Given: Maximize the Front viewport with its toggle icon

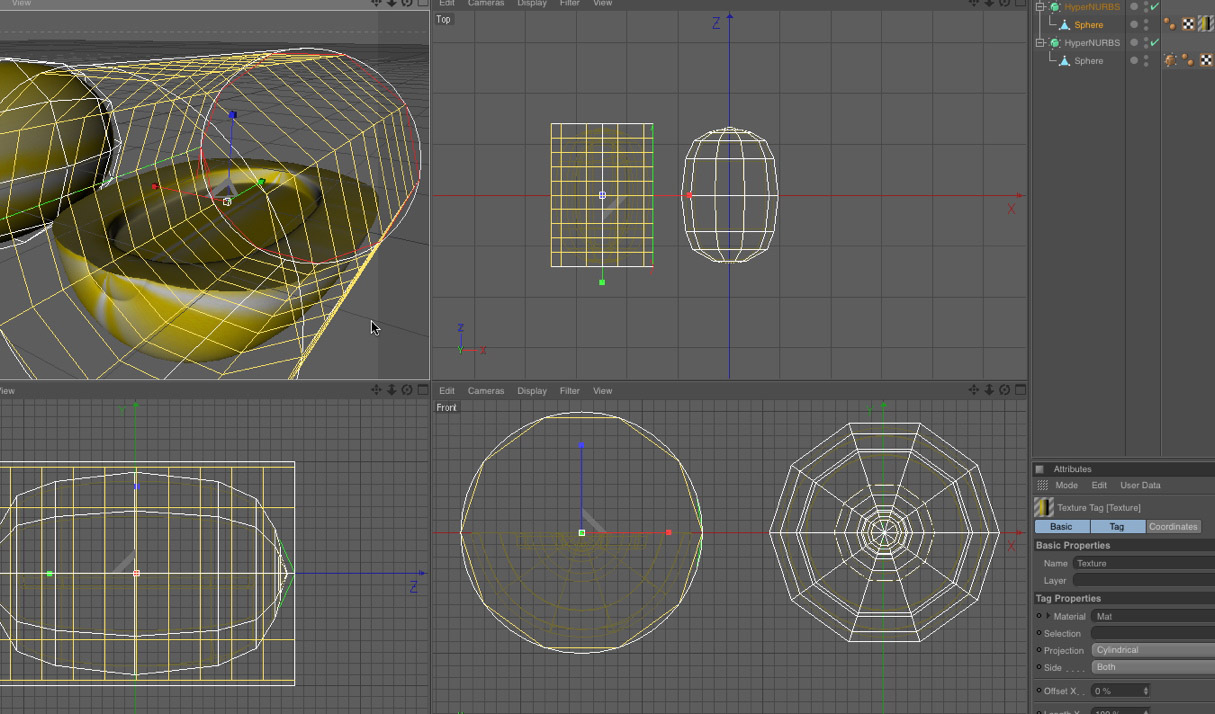Looking at the screenshot, I should pyautogui.click(x=1021, y=390).
